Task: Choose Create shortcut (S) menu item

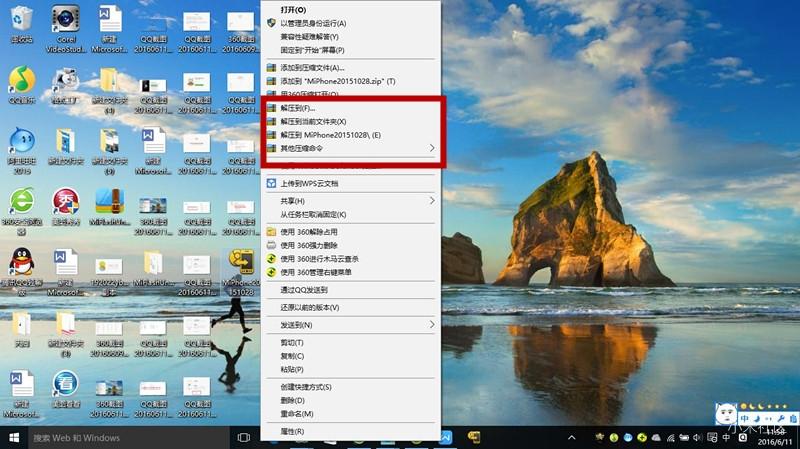Action: click(x=350, y=387)
